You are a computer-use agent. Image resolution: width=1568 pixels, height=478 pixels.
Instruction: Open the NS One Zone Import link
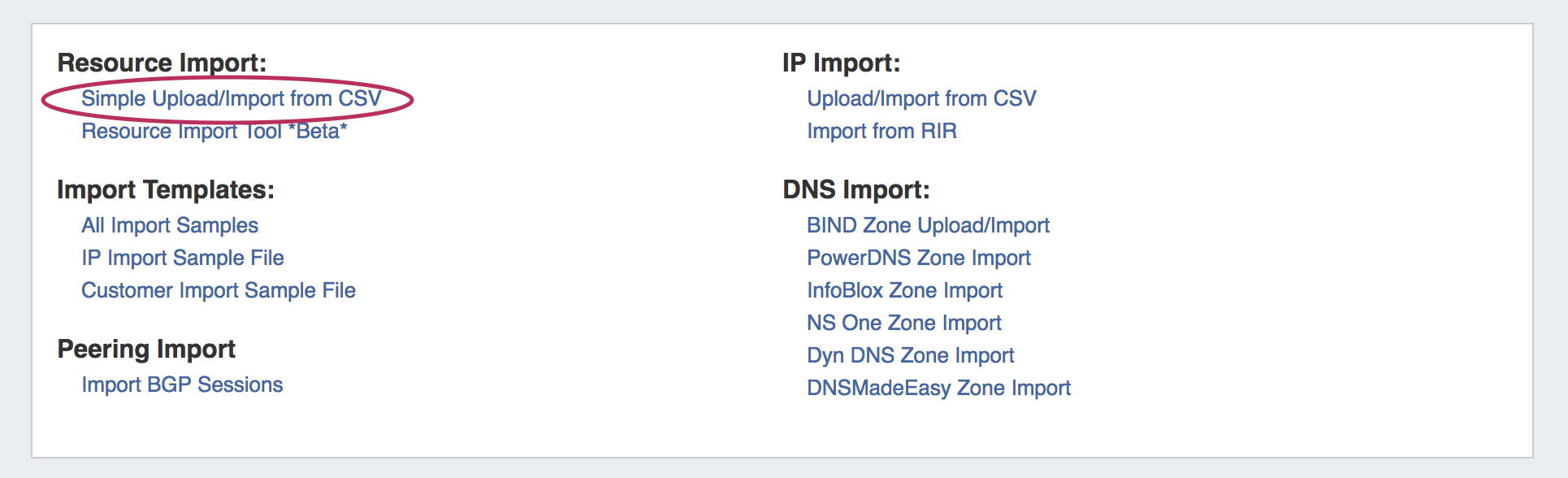tap(903, 324)
